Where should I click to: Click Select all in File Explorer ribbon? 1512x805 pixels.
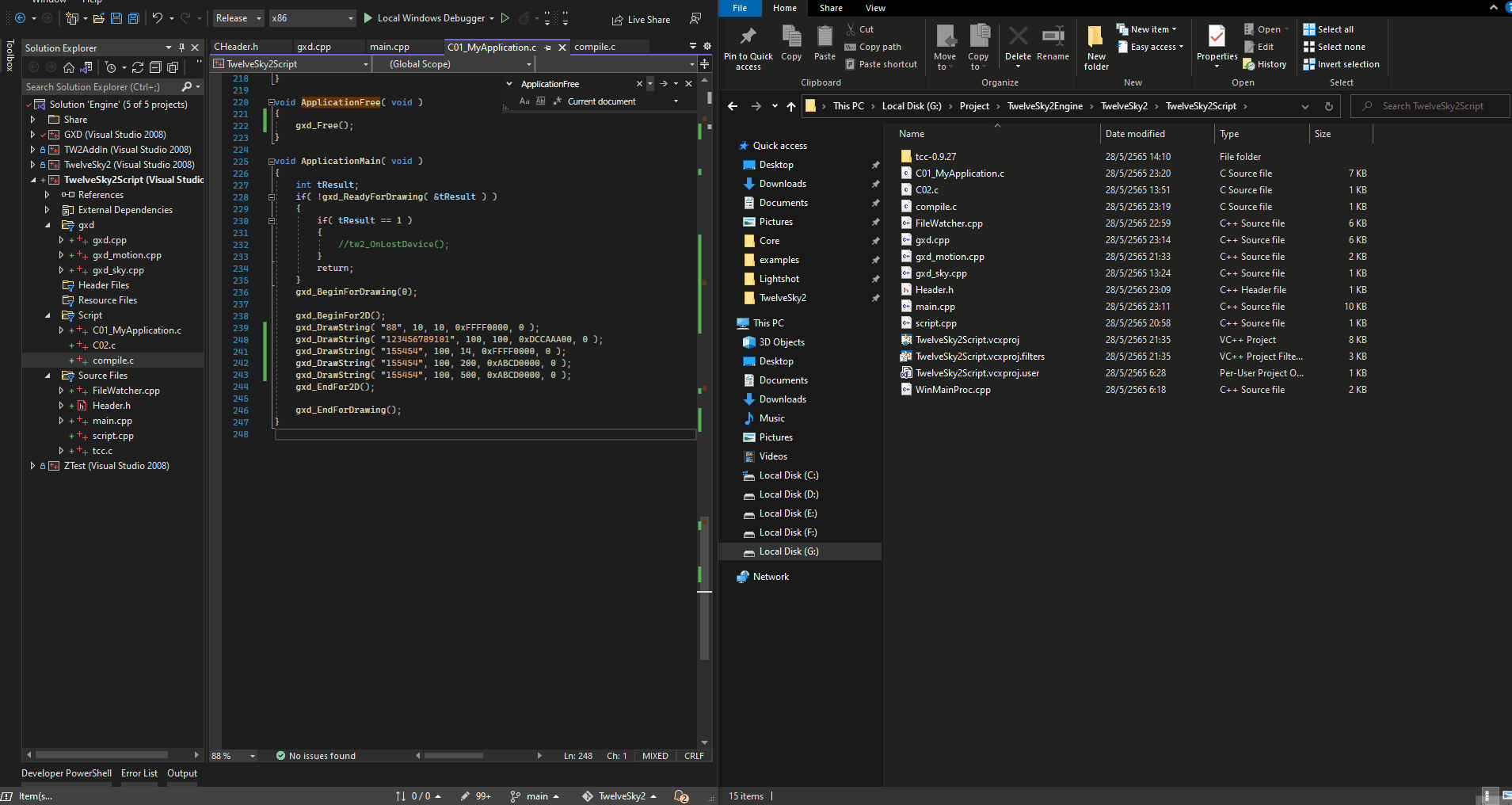(1328, 29)
